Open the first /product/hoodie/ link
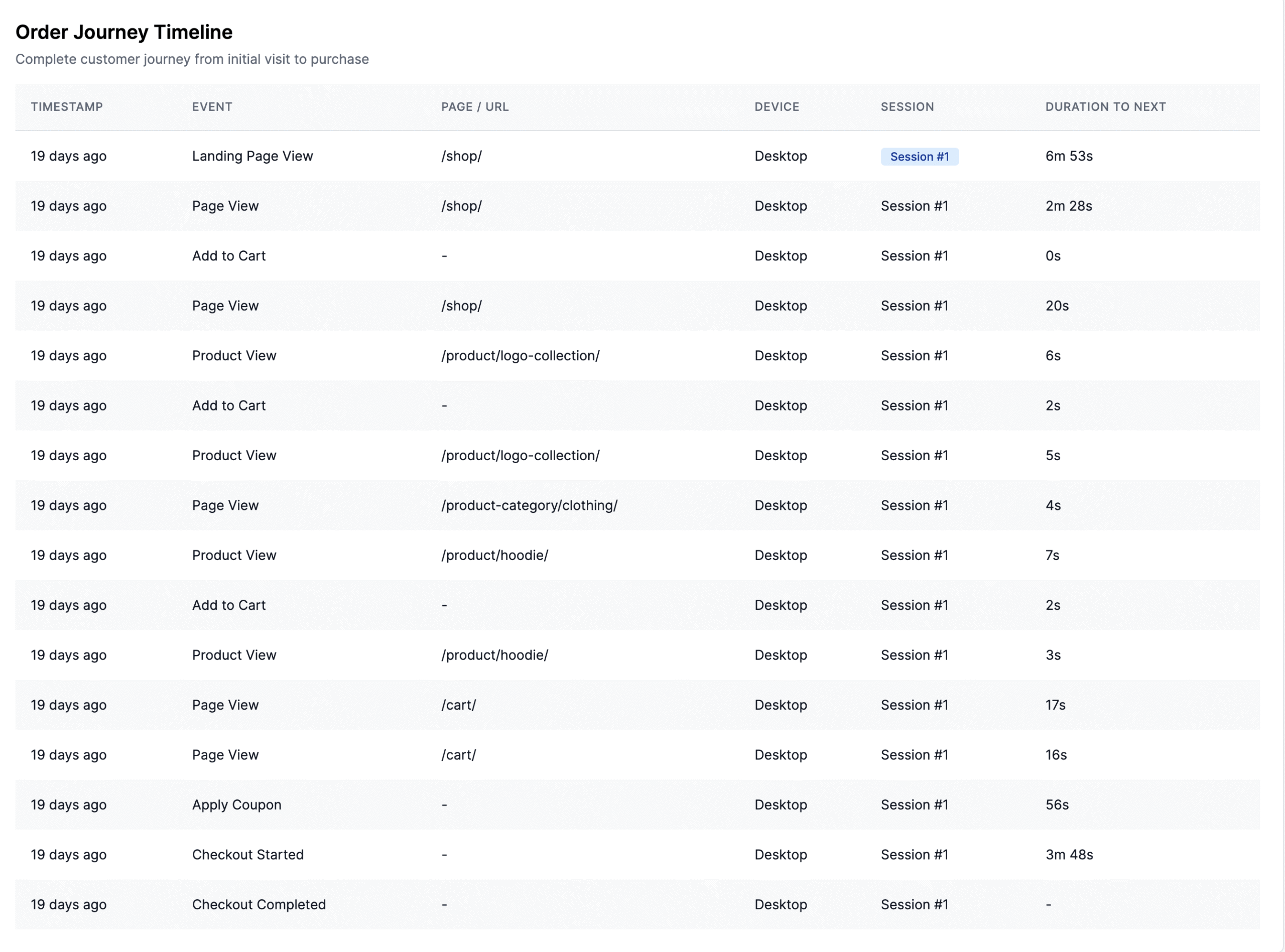This screenshot has height=952, width=1285. point(494,555)
